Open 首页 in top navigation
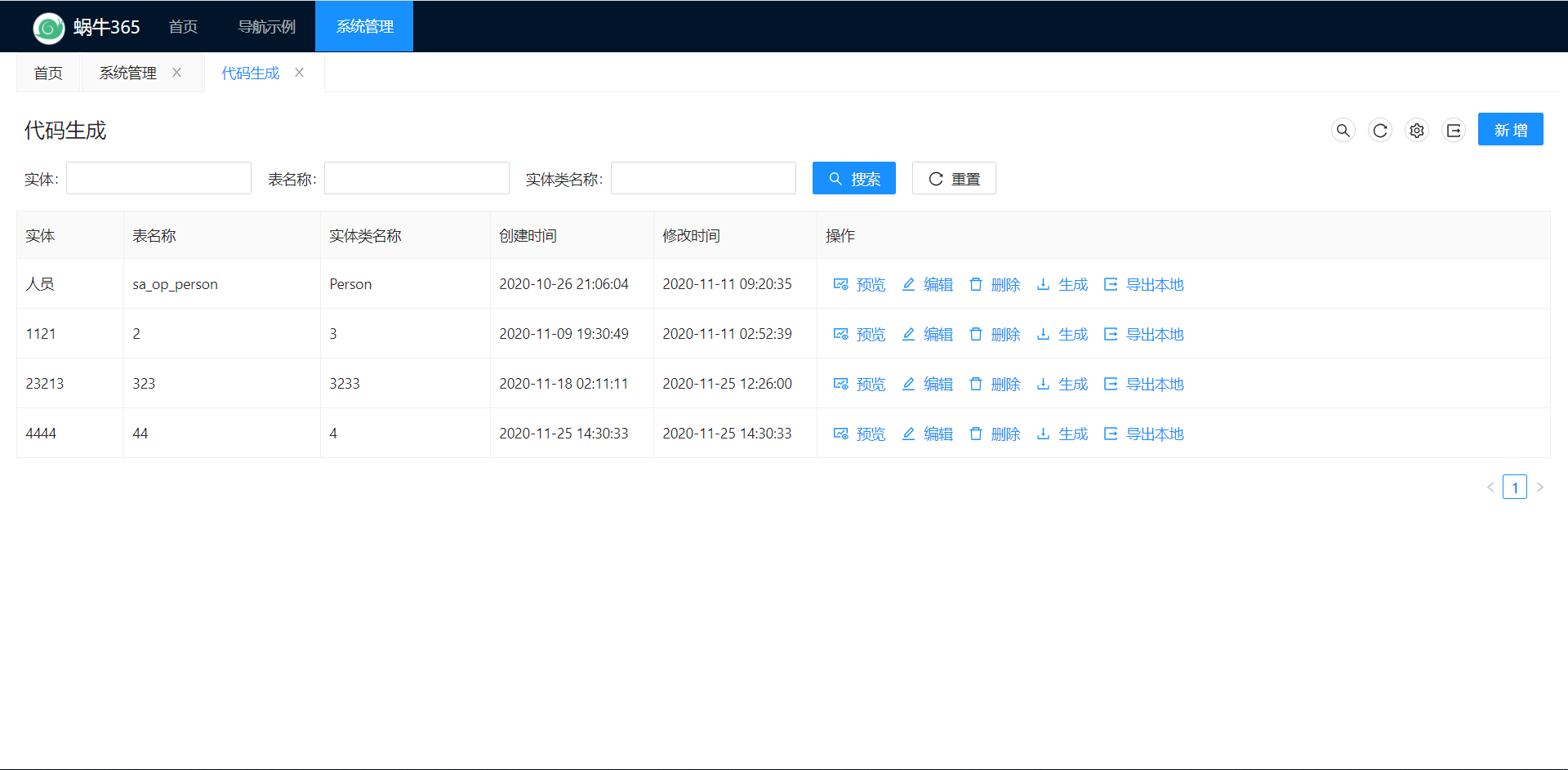The height and width of the screenshot is (770, 1568). 183,27
